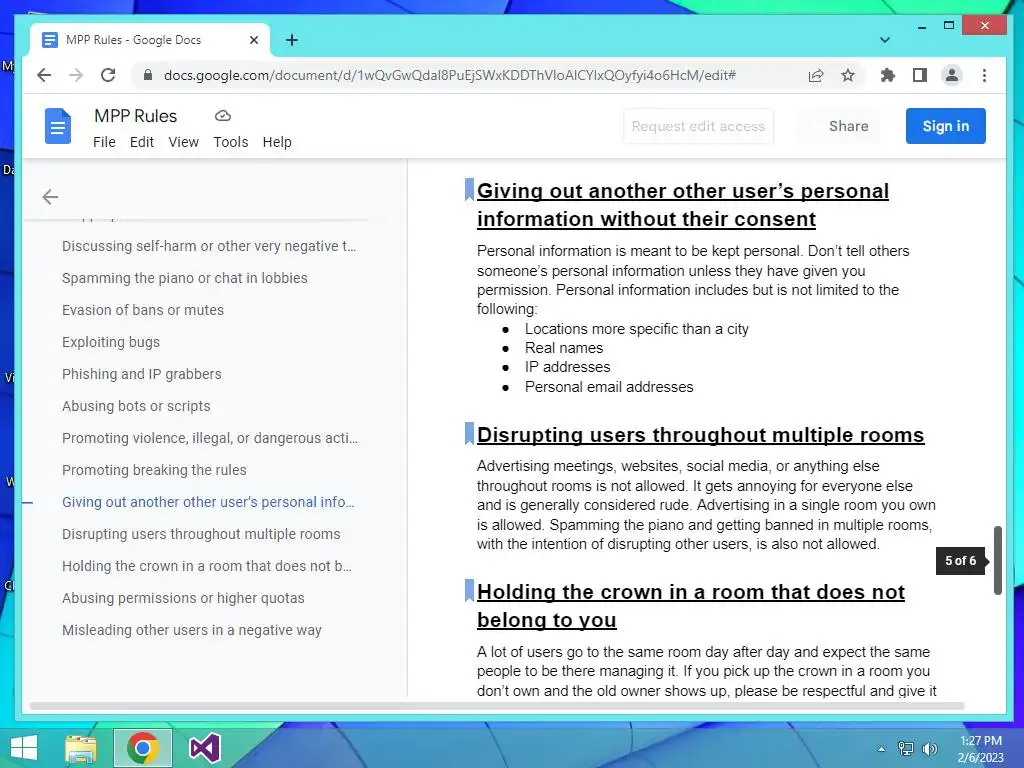Open the Chrome three-dot menu

pyautogui.click(x=984, y=75)
